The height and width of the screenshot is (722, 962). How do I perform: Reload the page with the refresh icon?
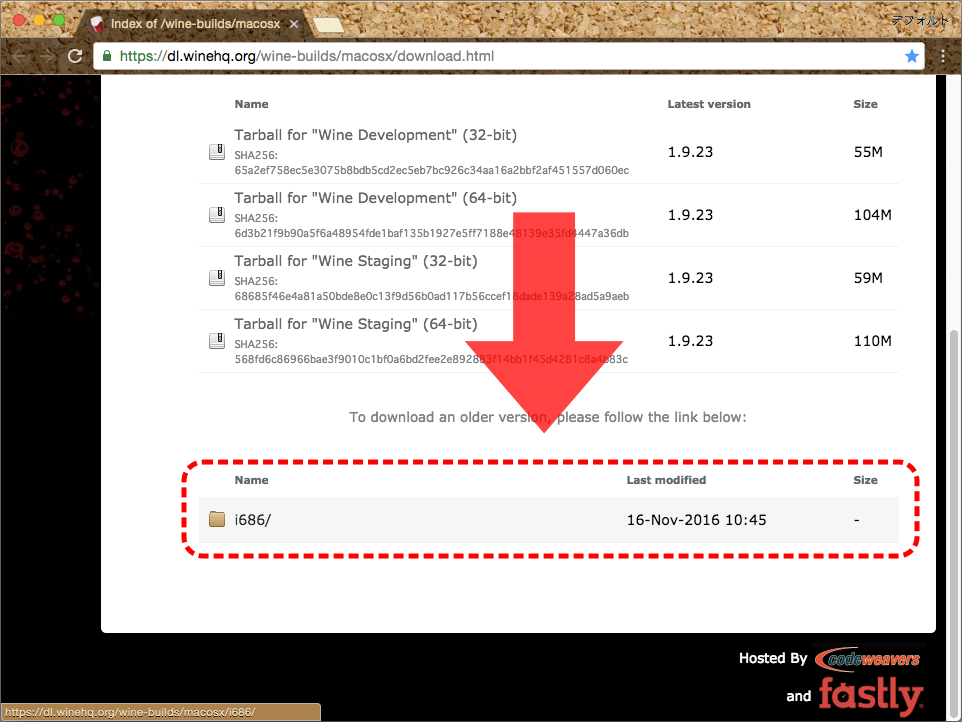coord(75,56)
